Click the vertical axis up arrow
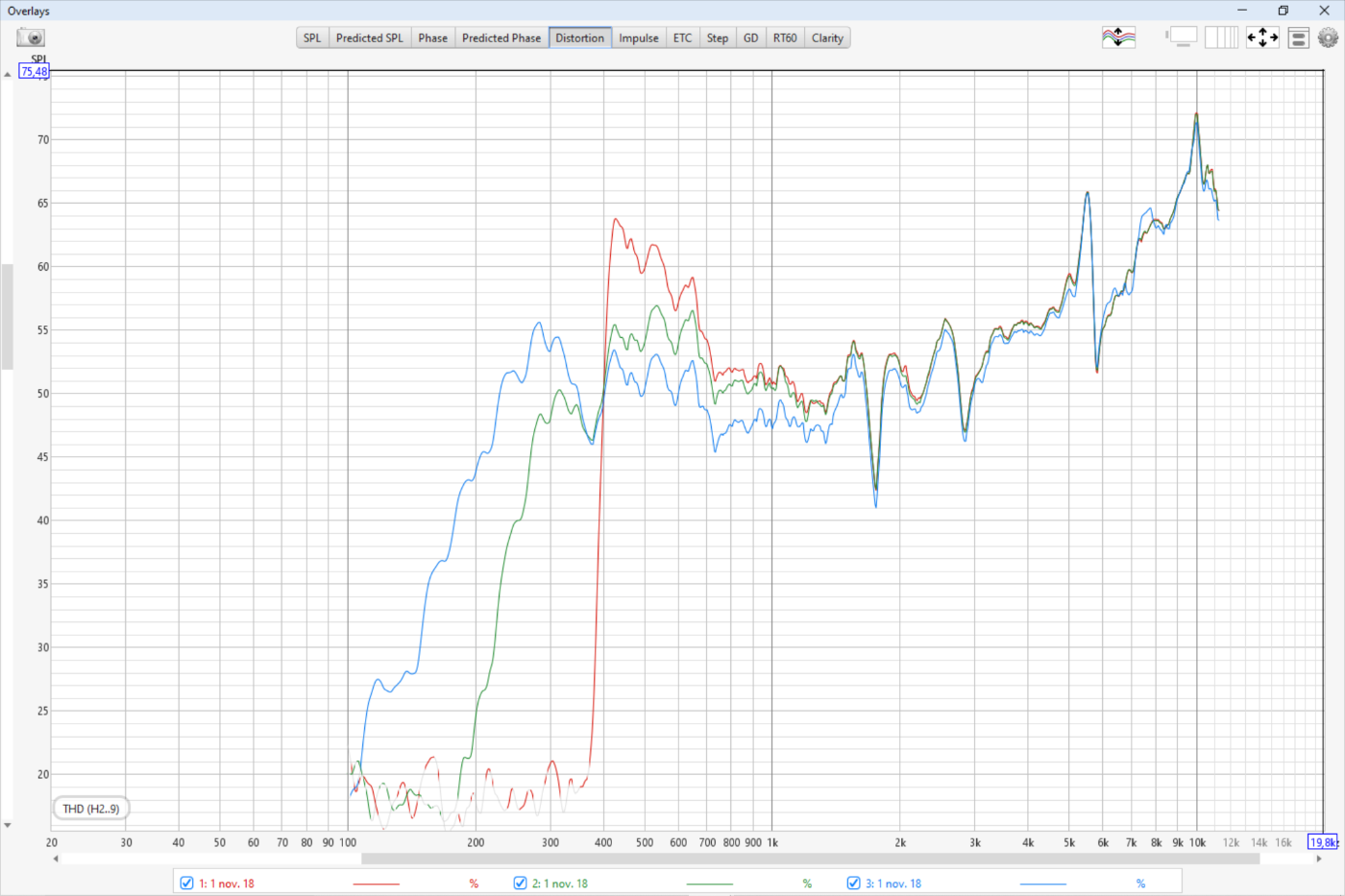This screenshot has height=896, width=1345. [8, 75]
